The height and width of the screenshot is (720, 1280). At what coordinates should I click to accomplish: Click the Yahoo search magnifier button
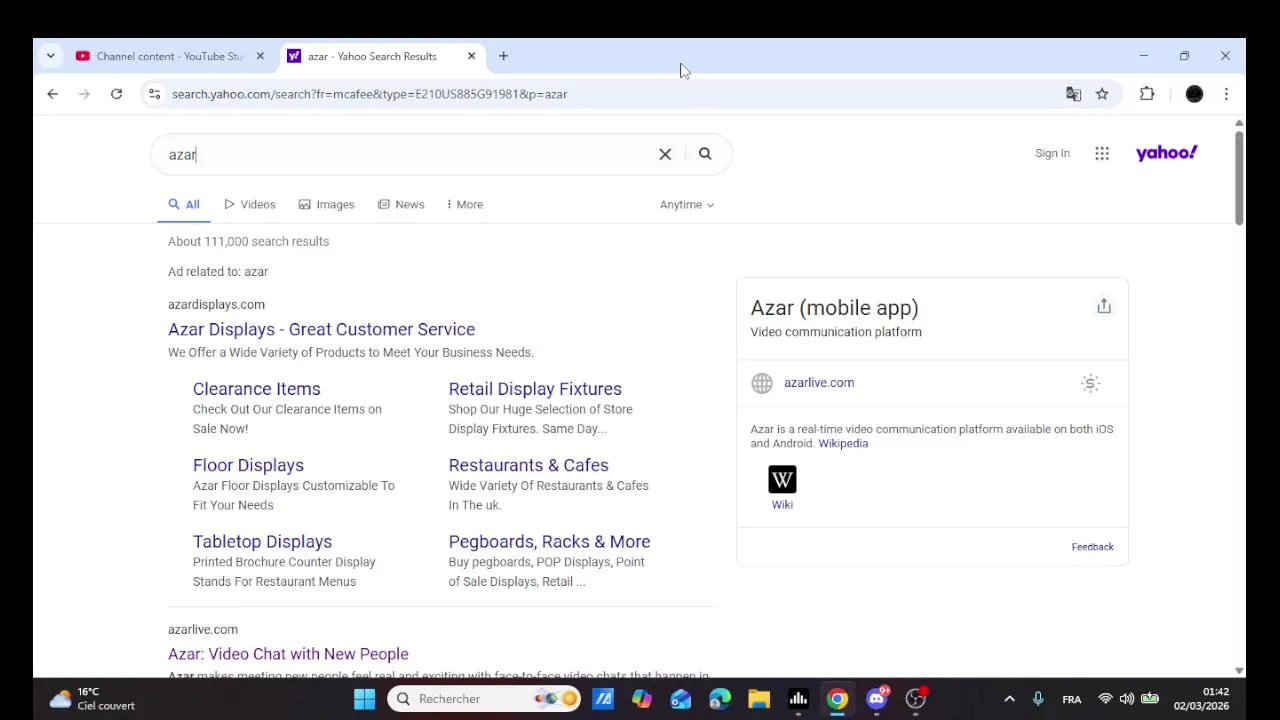pyautogui.click(x=705, y=154)
